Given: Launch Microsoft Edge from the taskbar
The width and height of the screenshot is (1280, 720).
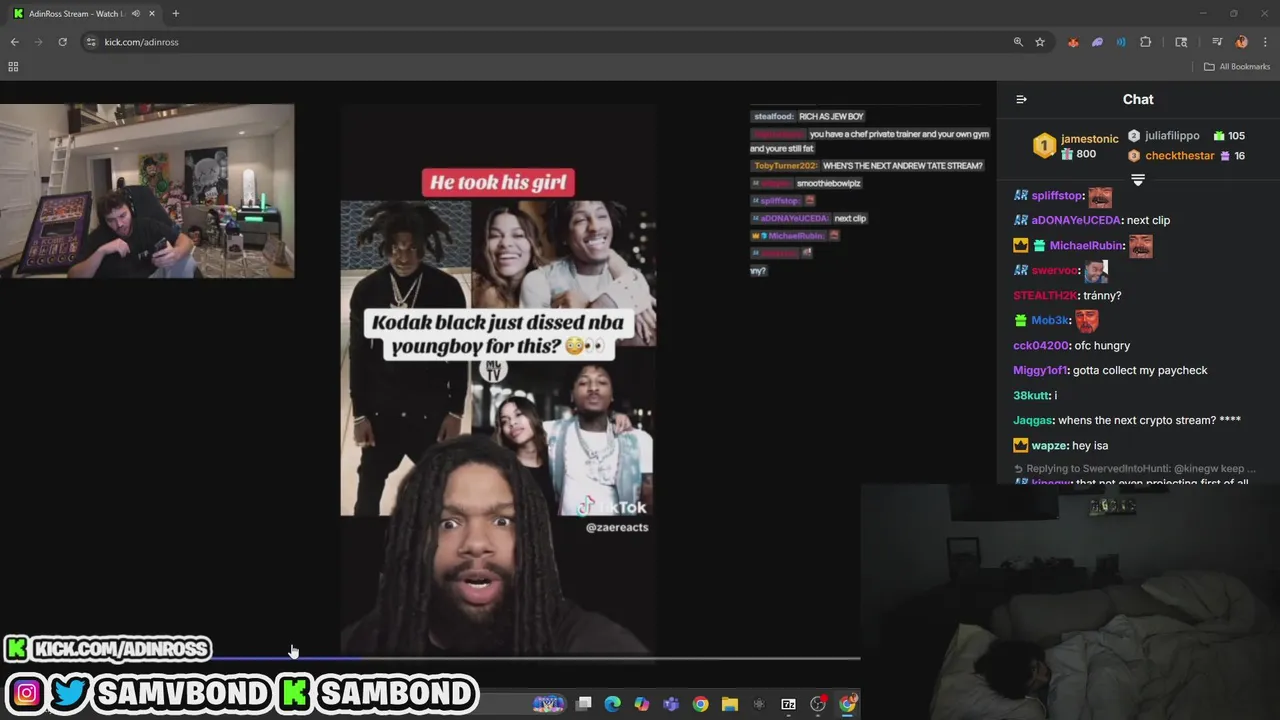Looking at the screenshot, I should pyautogui.click(x=613, y=704).
